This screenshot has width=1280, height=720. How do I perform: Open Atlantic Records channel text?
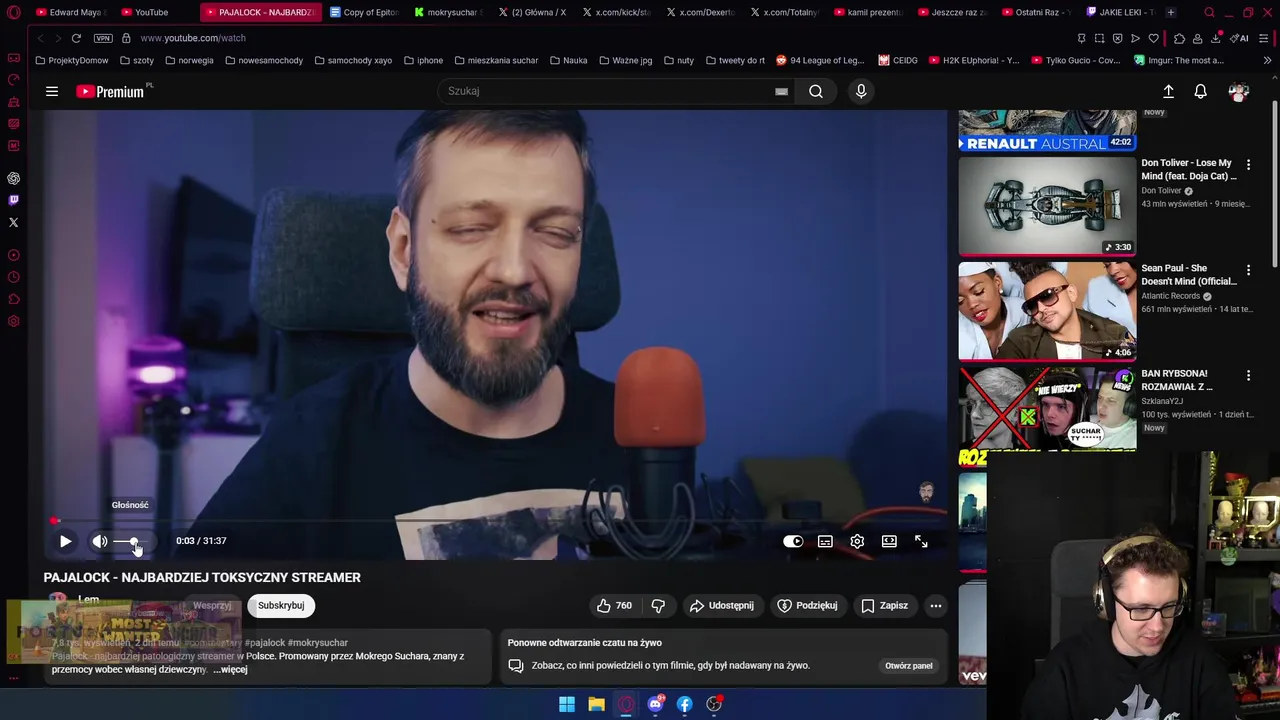1170,296
